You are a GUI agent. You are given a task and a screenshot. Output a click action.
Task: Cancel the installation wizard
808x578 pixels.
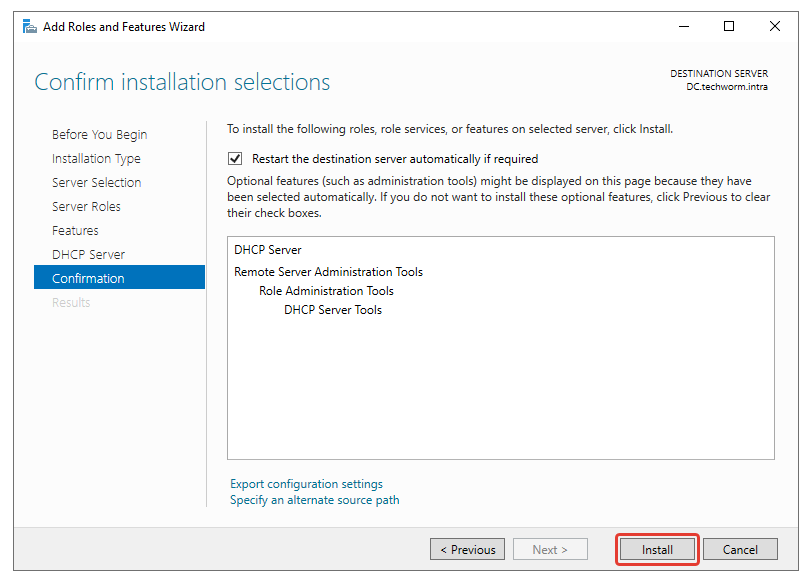coord(740,549)
